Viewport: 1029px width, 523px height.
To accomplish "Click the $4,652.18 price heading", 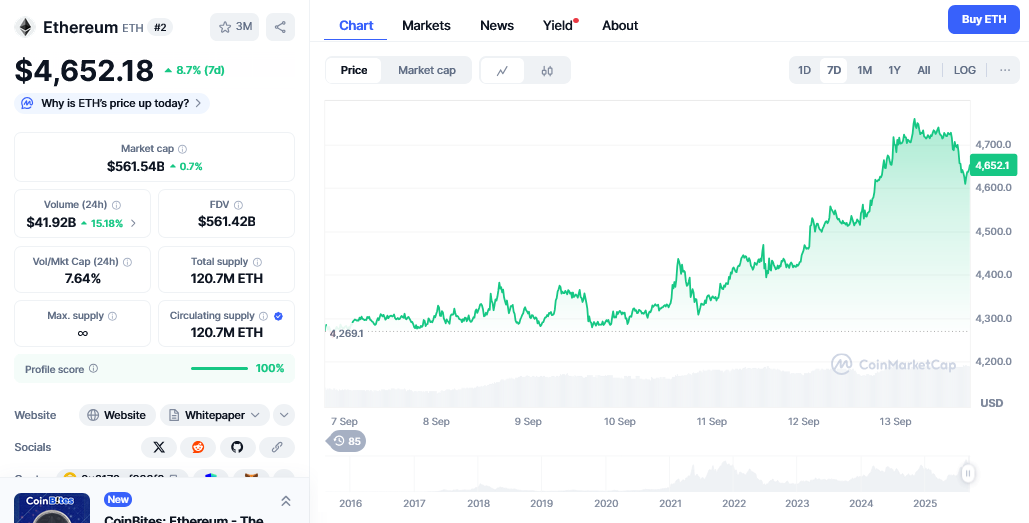I will pyautogui.click(x=84, y=71).
